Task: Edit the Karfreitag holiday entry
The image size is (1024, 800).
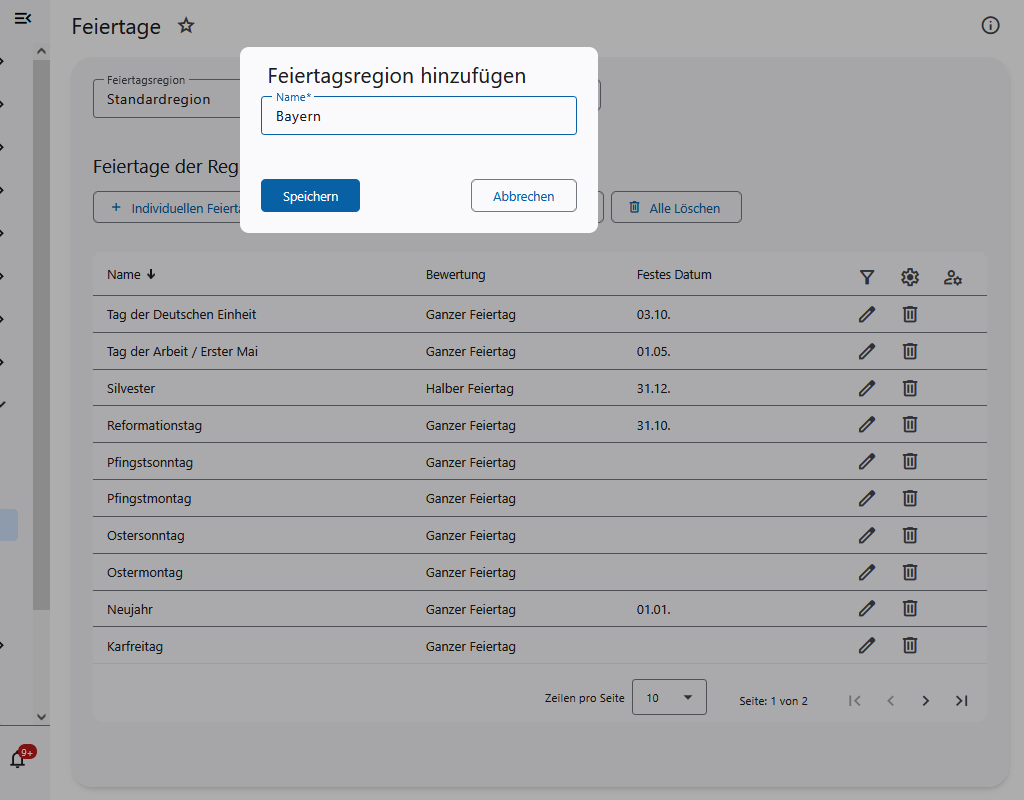Action: click(x=867, y=646)
